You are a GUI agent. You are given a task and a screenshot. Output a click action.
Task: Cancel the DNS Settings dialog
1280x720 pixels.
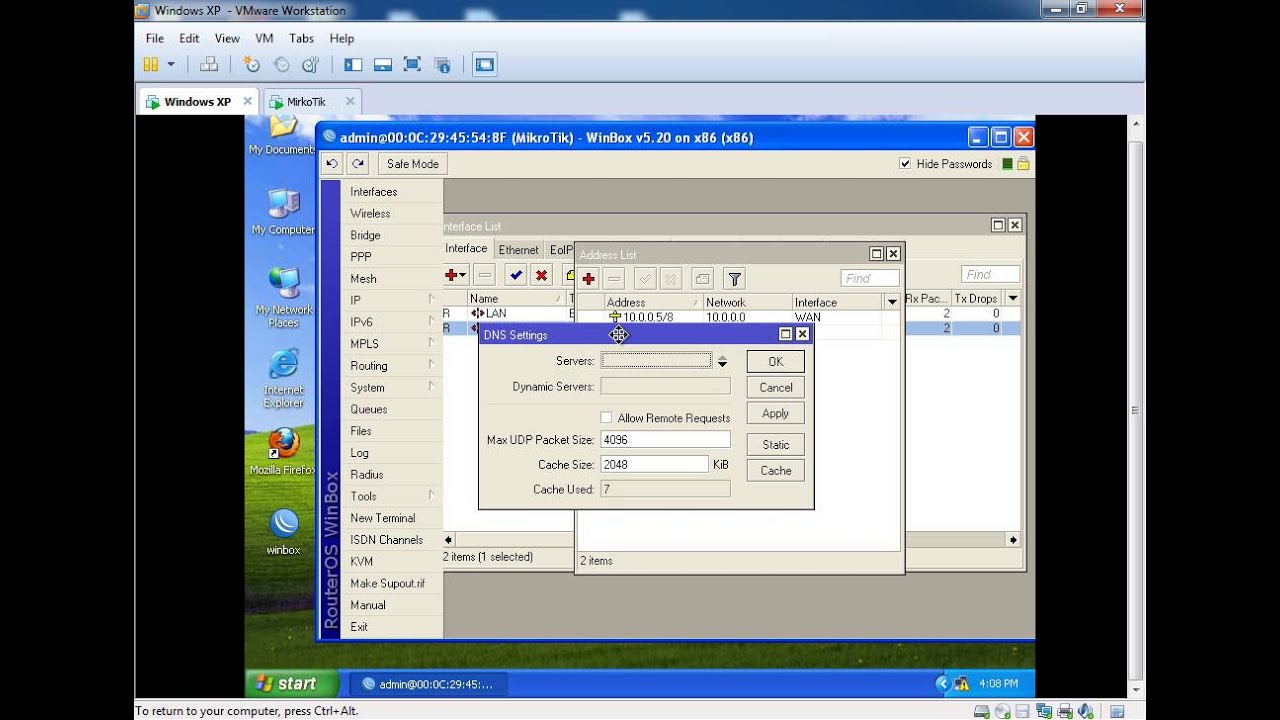[775, 388]
